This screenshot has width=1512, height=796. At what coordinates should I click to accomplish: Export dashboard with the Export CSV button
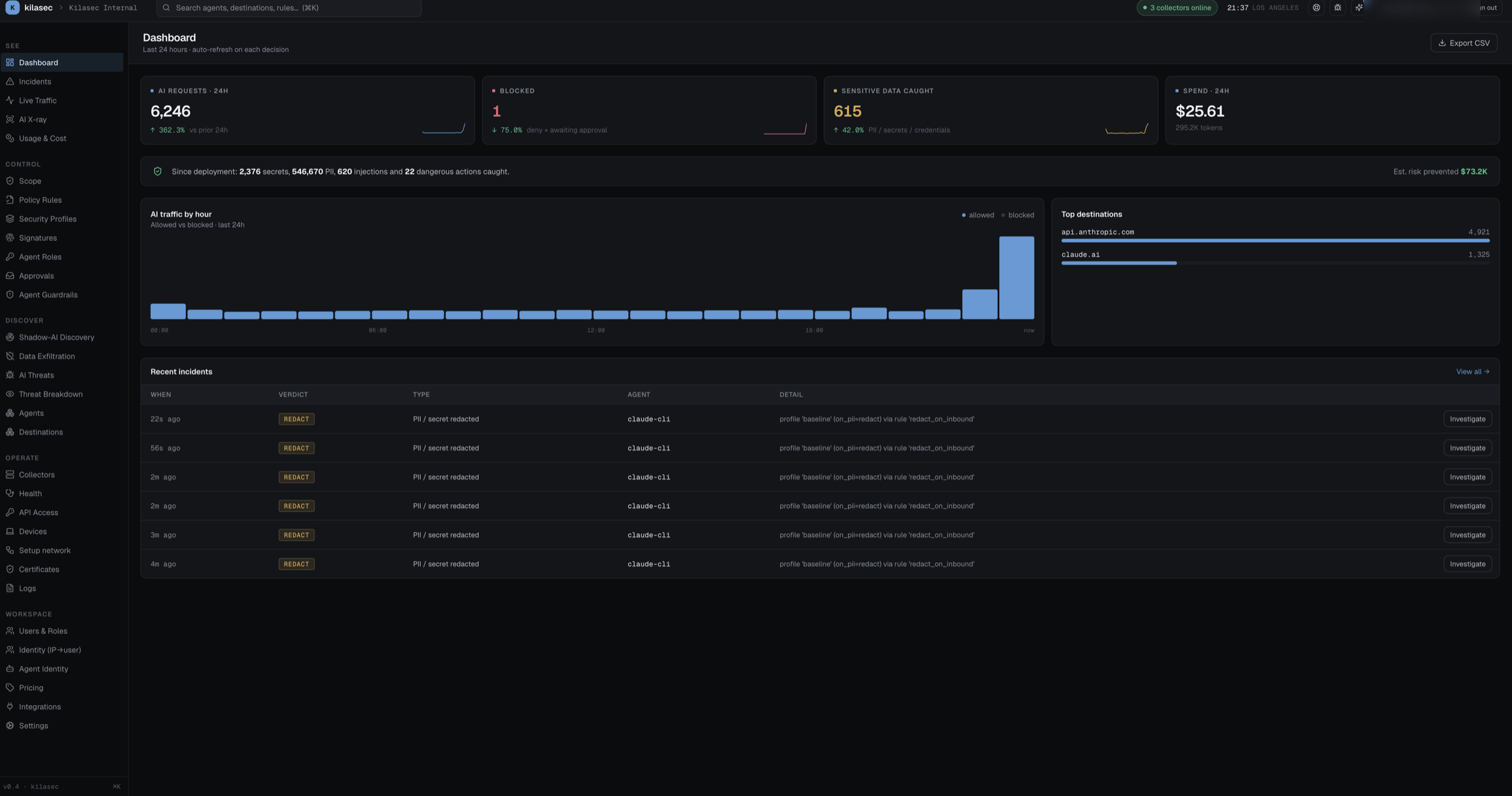coord(1463,43)
